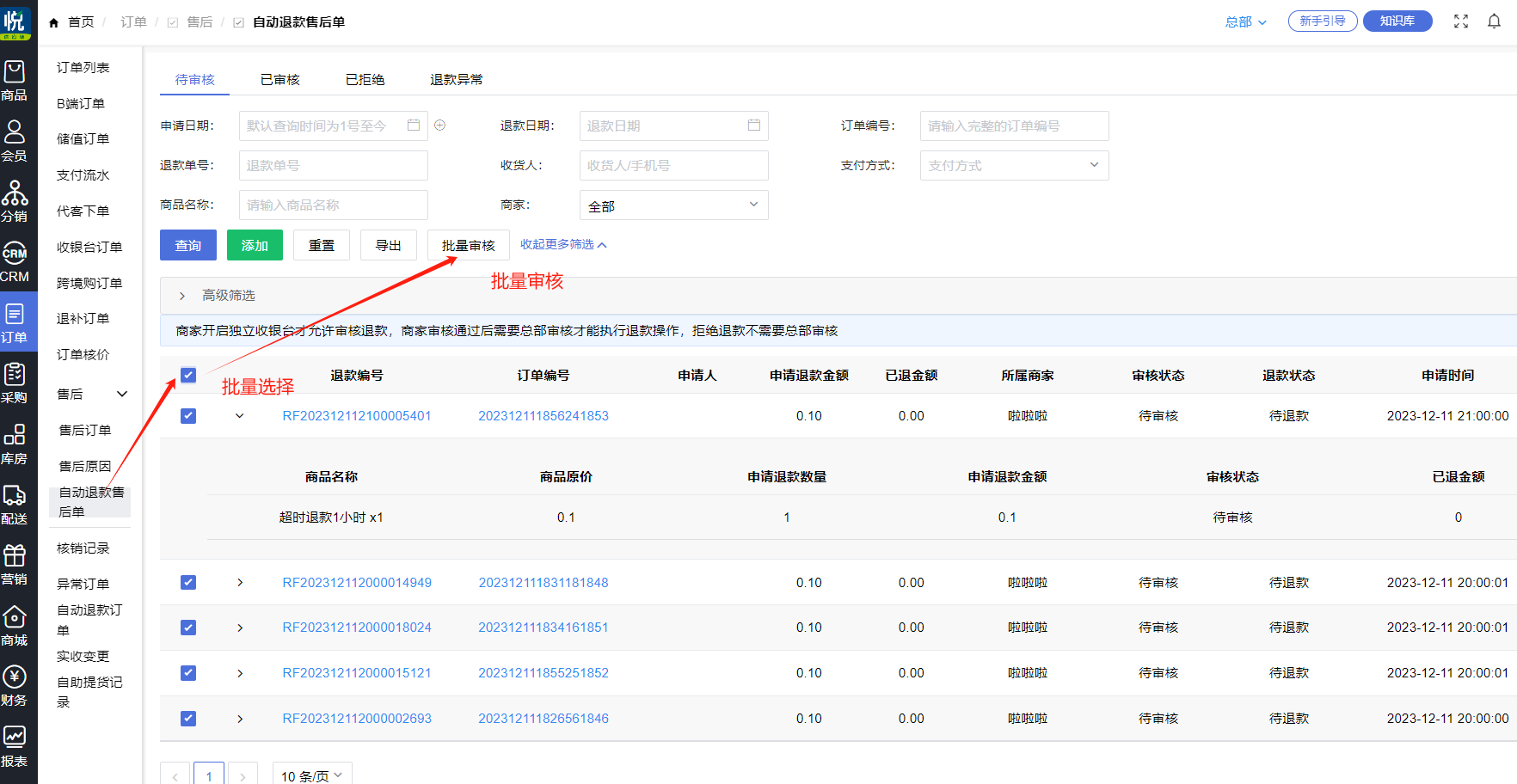Switch to the 已审核 tab
Viewport: 1517px width, 784px height.
280,79
